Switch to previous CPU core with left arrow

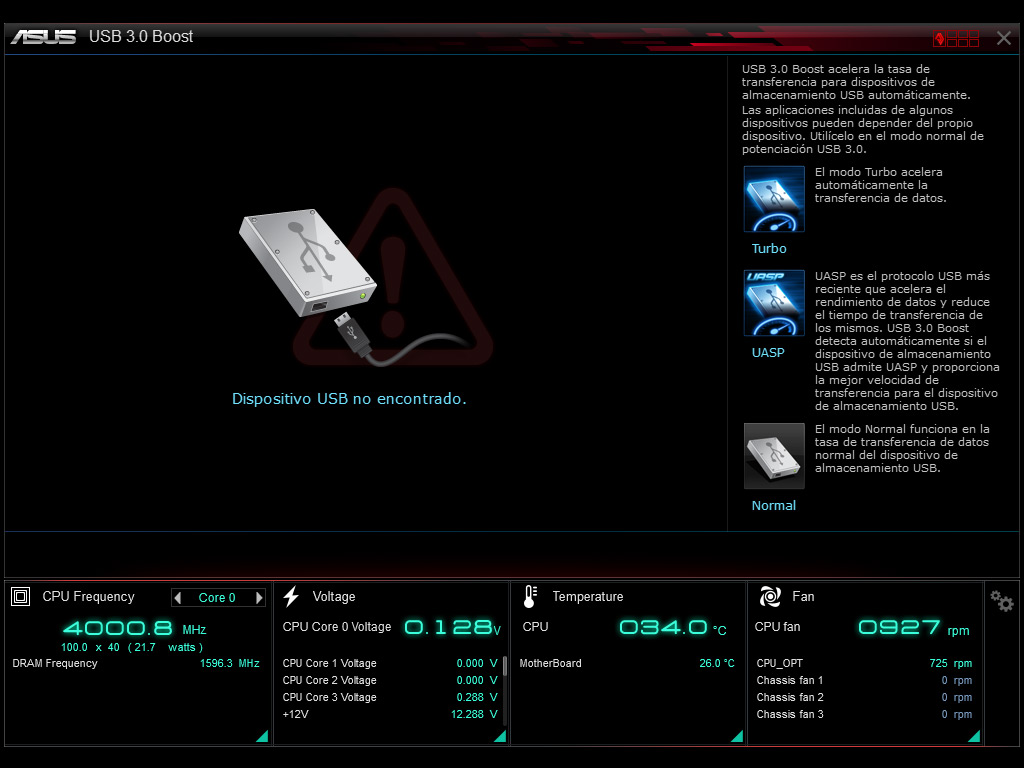click(x=179, y=598)
